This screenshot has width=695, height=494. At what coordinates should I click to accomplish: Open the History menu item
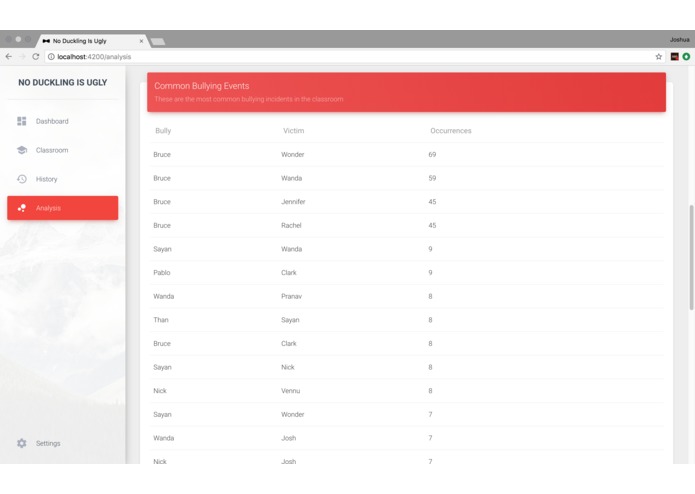coord(62,179)
